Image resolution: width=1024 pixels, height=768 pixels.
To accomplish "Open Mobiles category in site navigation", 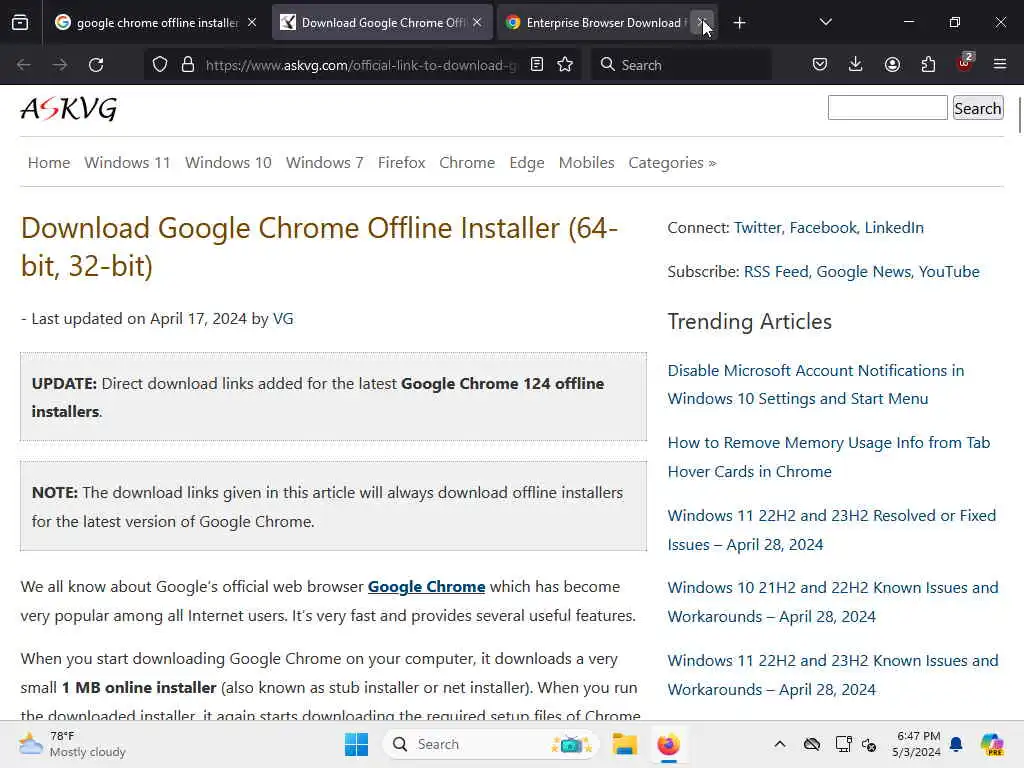I will (586, 163).
